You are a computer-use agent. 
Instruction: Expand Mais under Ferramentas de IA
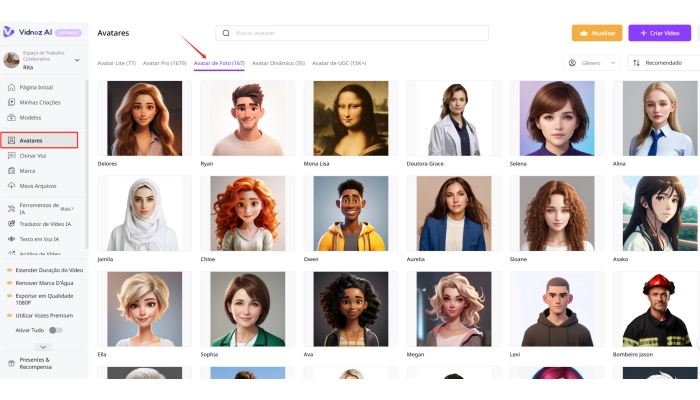point(67,208)
